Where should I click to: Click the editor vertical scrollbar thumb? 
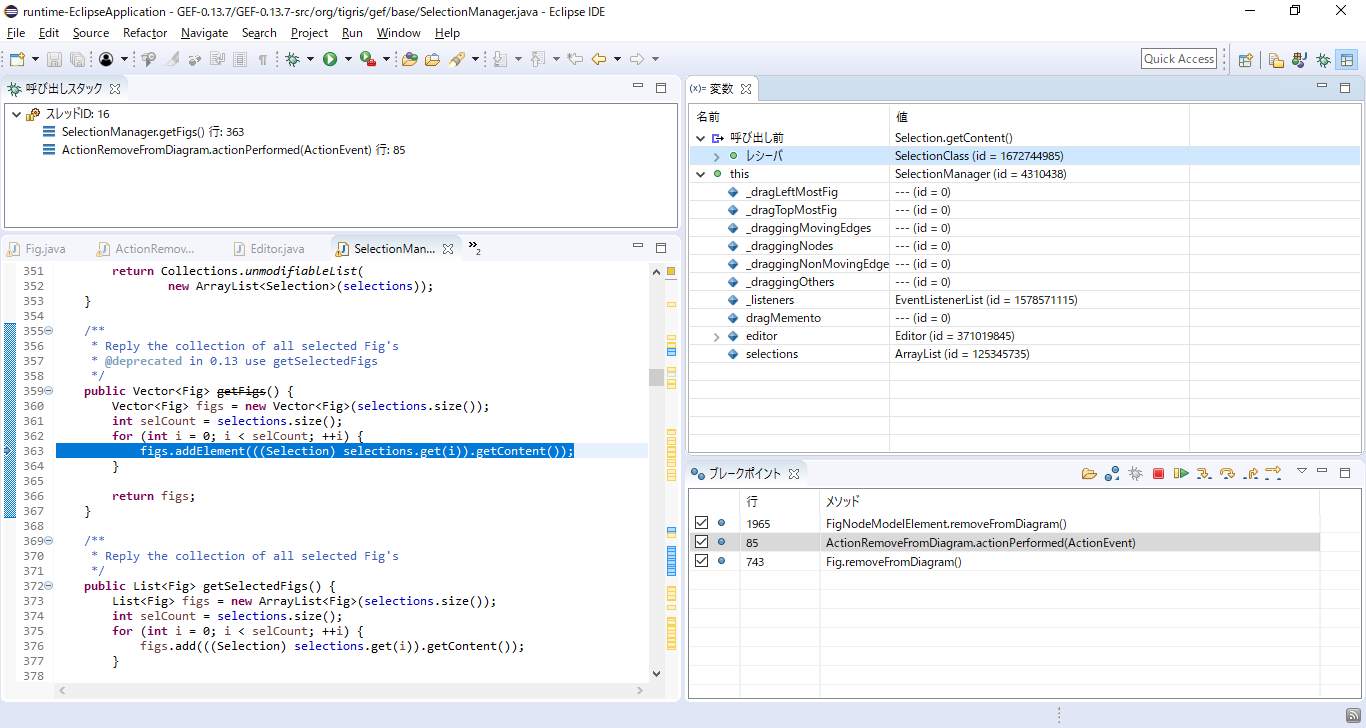point(656,377)
